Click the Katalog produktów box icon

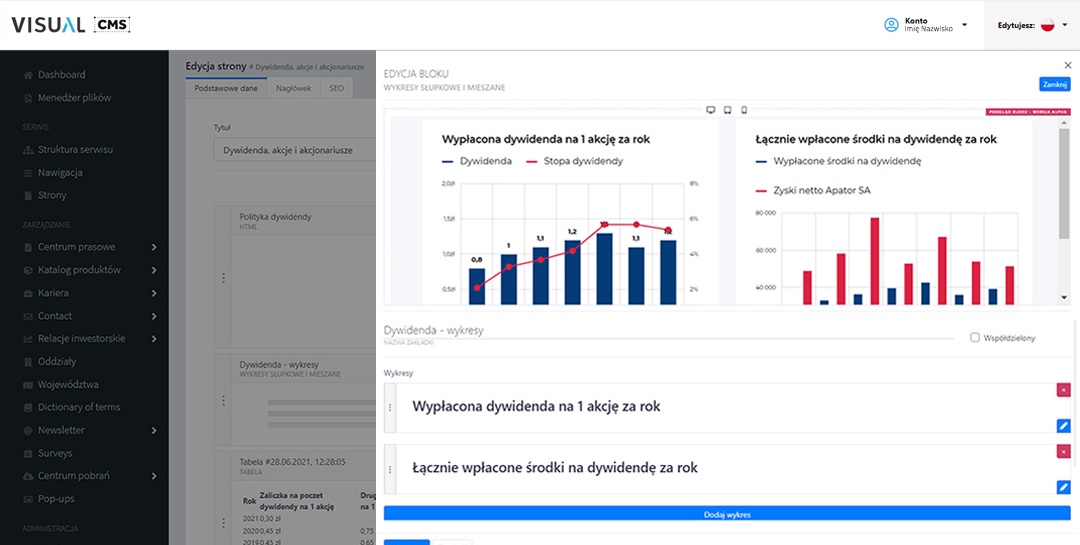(28, 270)
